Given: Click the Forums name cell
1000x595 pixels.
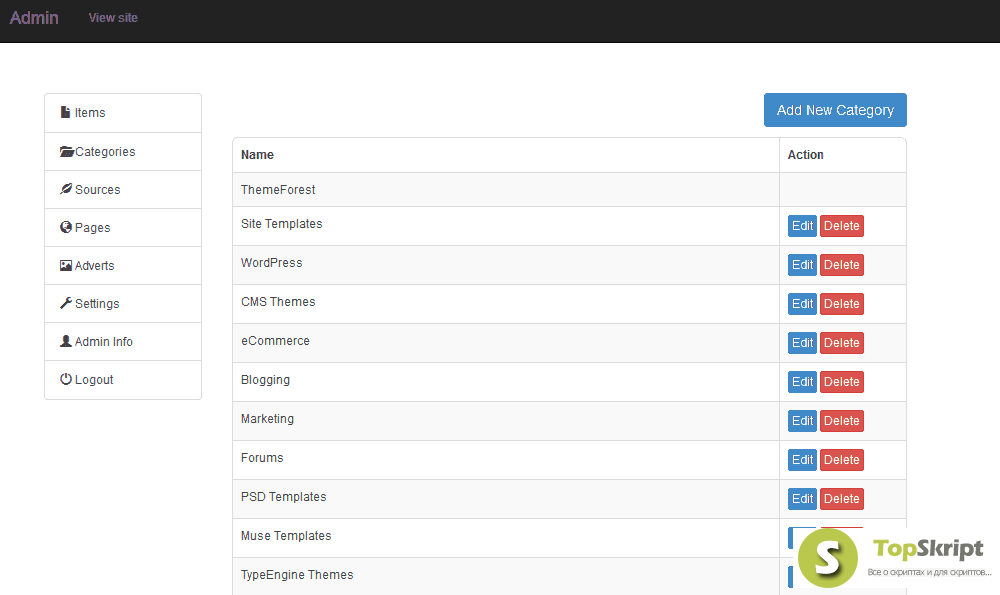Looking at the screenshot, I should pos(506,459).
